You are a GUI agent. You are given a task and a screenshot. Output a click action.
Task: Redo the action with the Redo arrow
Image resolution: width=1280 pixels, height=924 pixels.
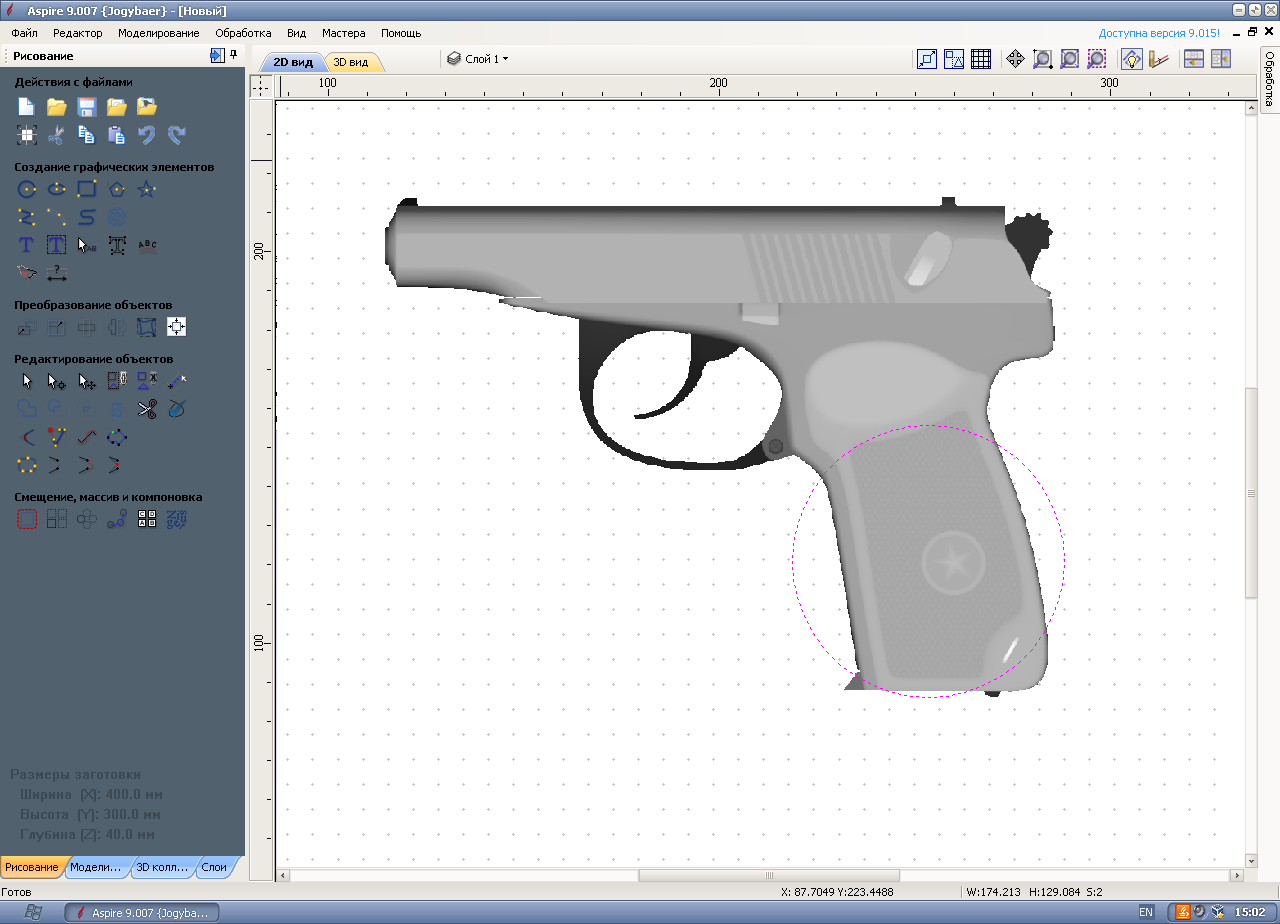tap(177, 134)
